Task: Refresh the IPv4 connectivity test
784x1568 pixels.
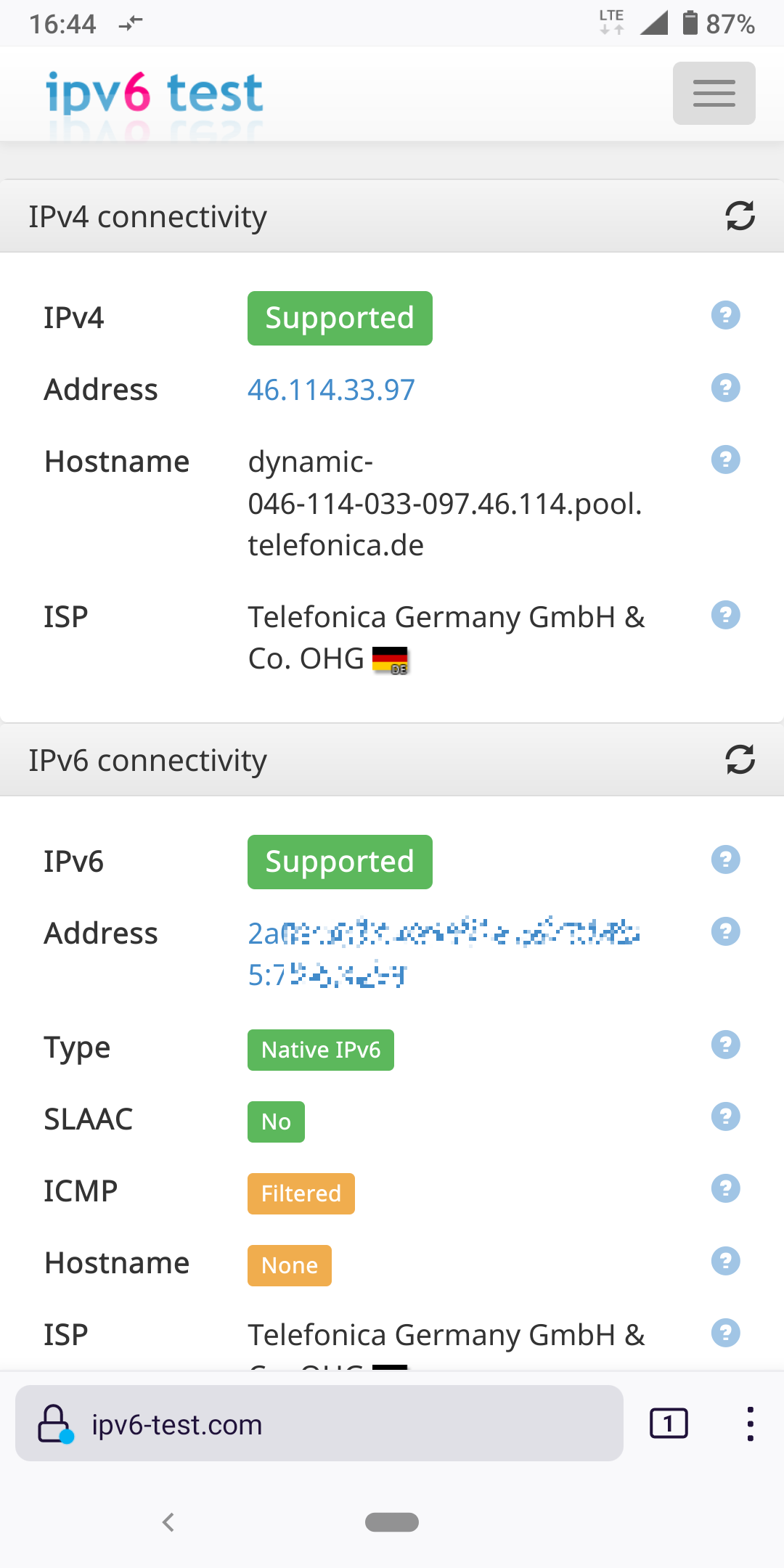Action: (x=740, y=216)
